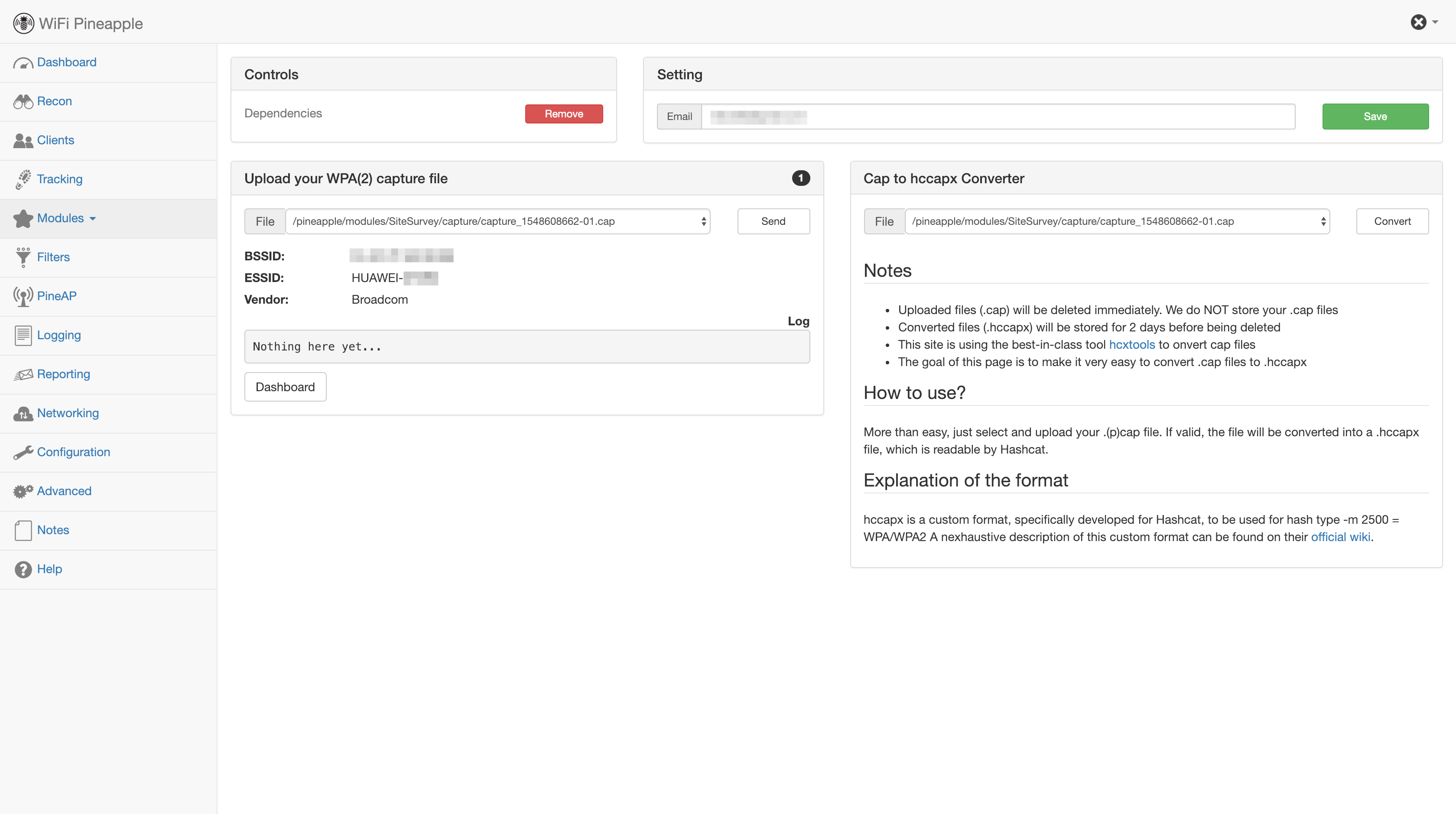Viewport: 1456px width, 814px height.
Task: Open the Notes page from sidebar
Action: (x=53, y=530)
